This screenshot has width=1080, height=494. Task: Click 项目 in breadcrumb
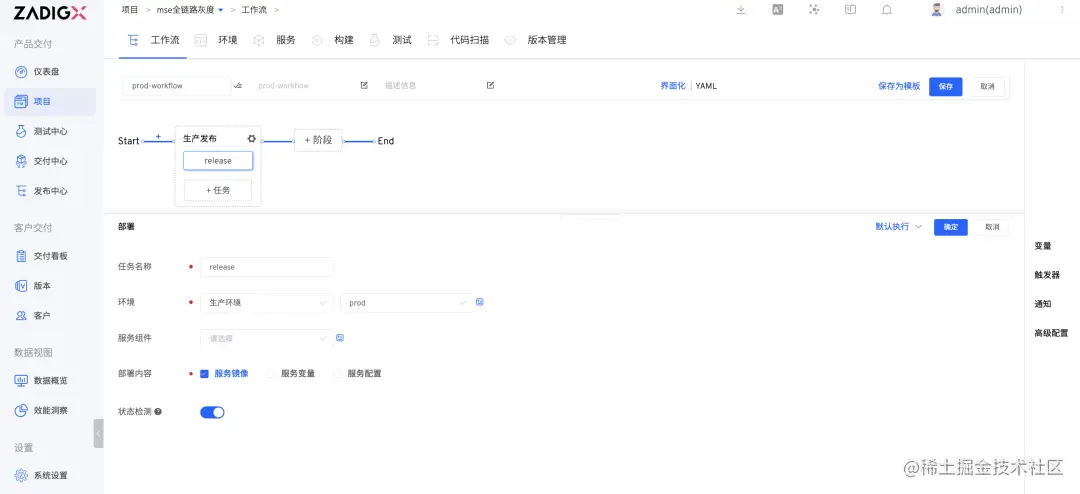tap(130, 10)
